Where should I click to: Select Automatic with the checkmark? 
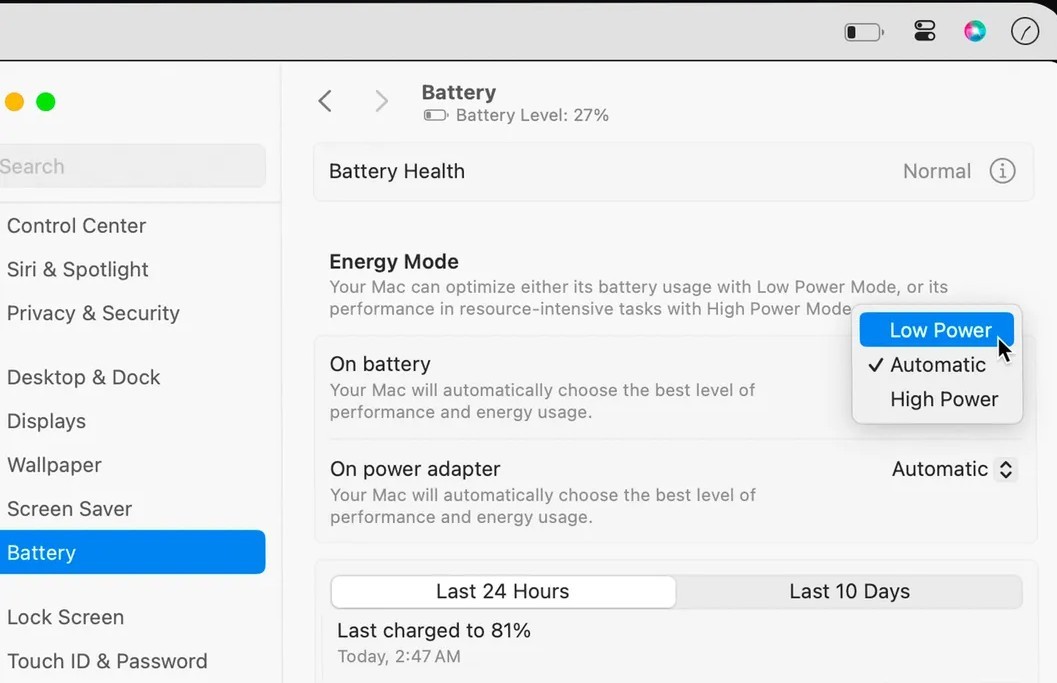[936, 364]
